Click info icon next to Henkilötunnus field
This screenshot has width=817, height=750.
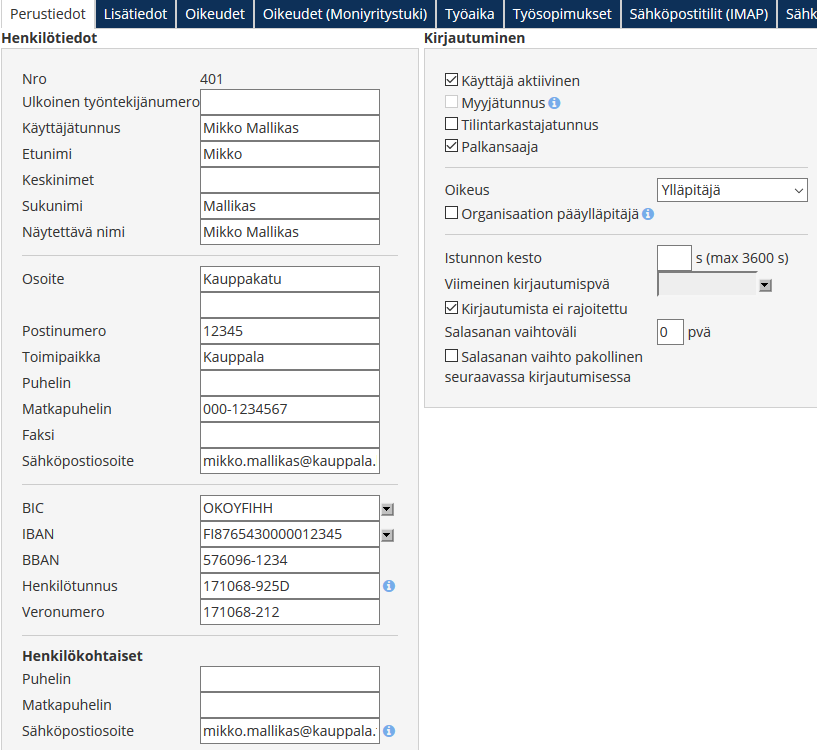pos(389,586)
